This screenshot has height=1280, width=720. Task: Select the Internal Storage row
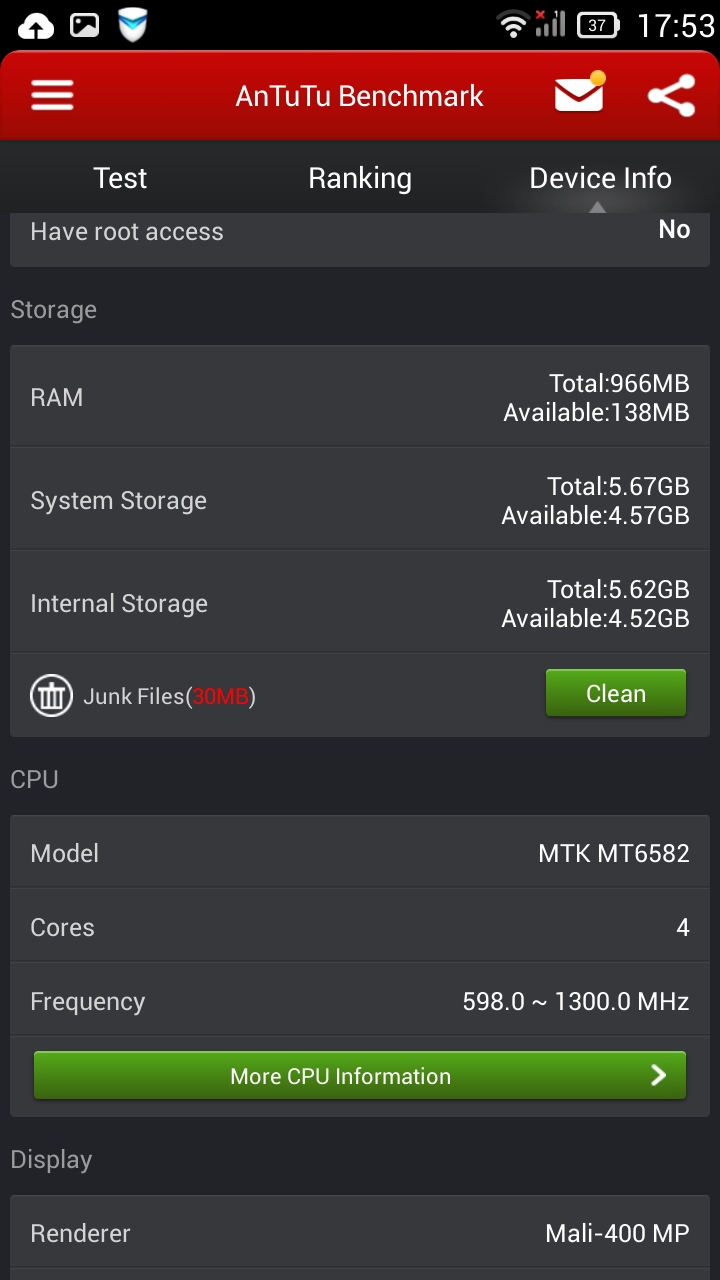coord(360,603)
